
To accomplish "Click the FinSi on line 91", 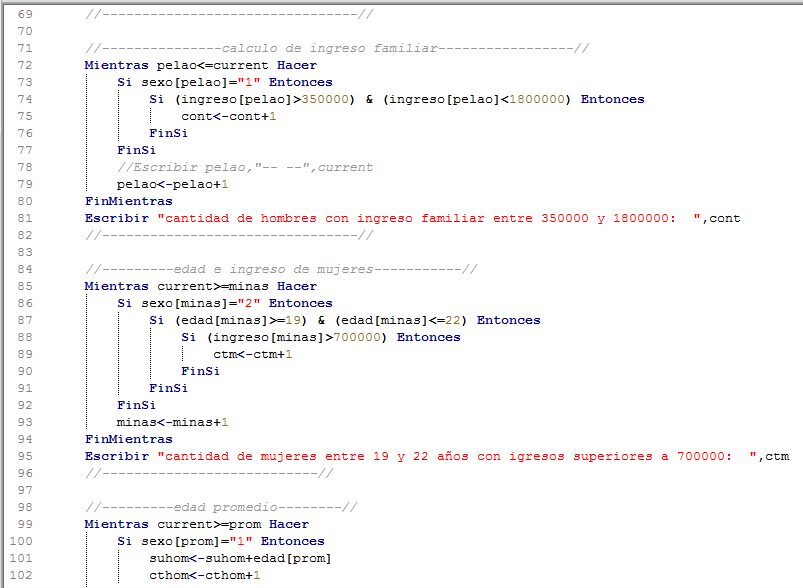I will click(168, 388).
